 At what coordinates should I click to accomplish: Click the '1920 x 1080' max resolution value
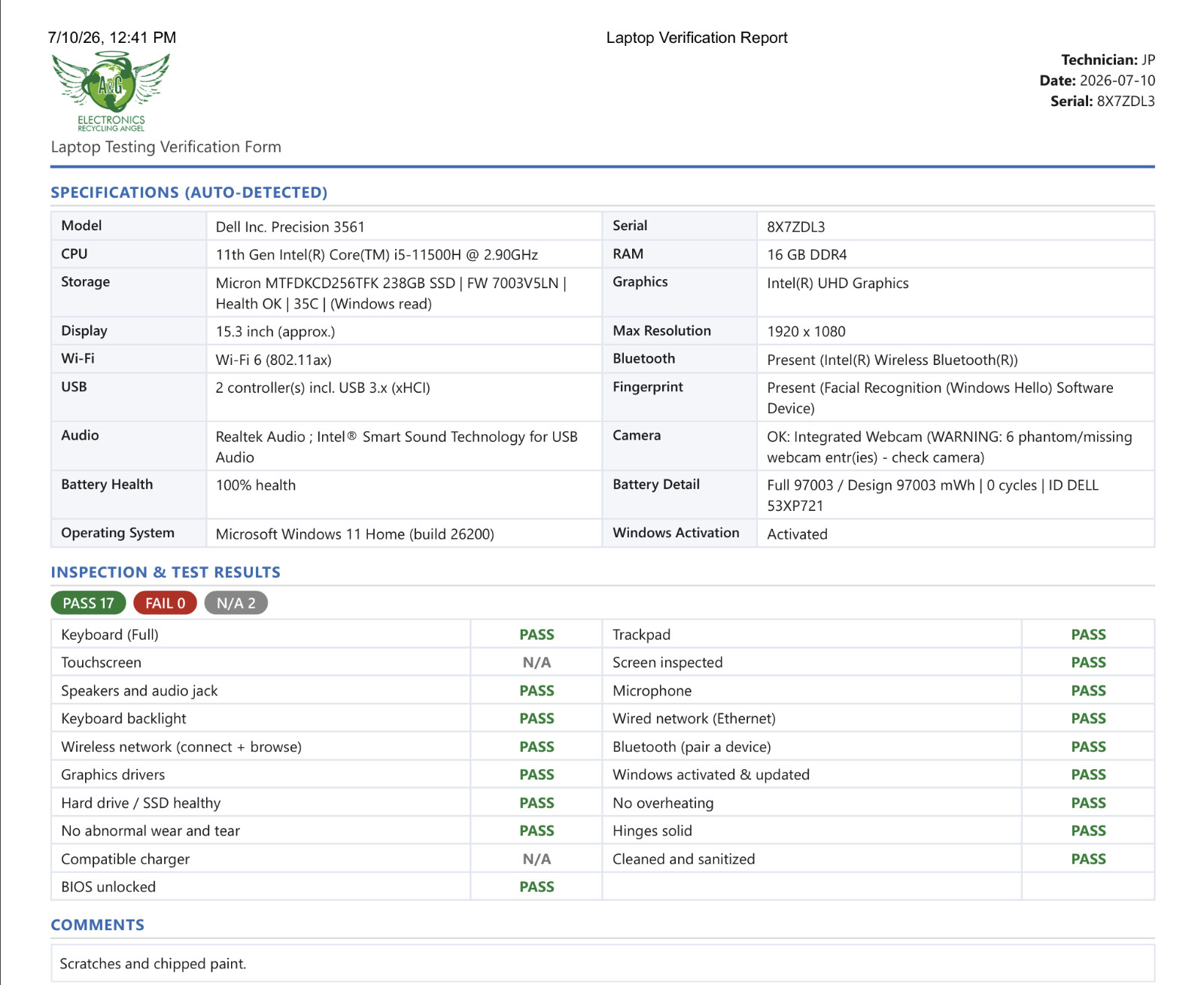tap(806, 331)
